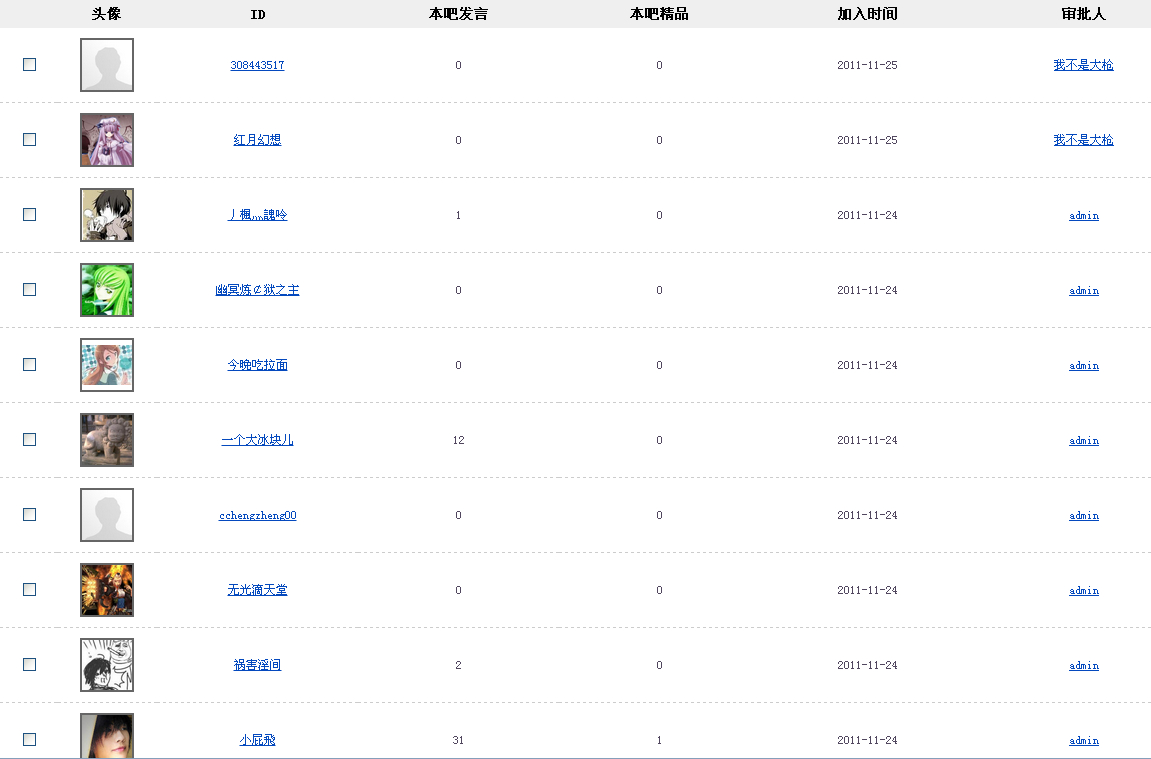Follow the 小屁飛 ID link

pyautogui.click(x=257, y=740)
